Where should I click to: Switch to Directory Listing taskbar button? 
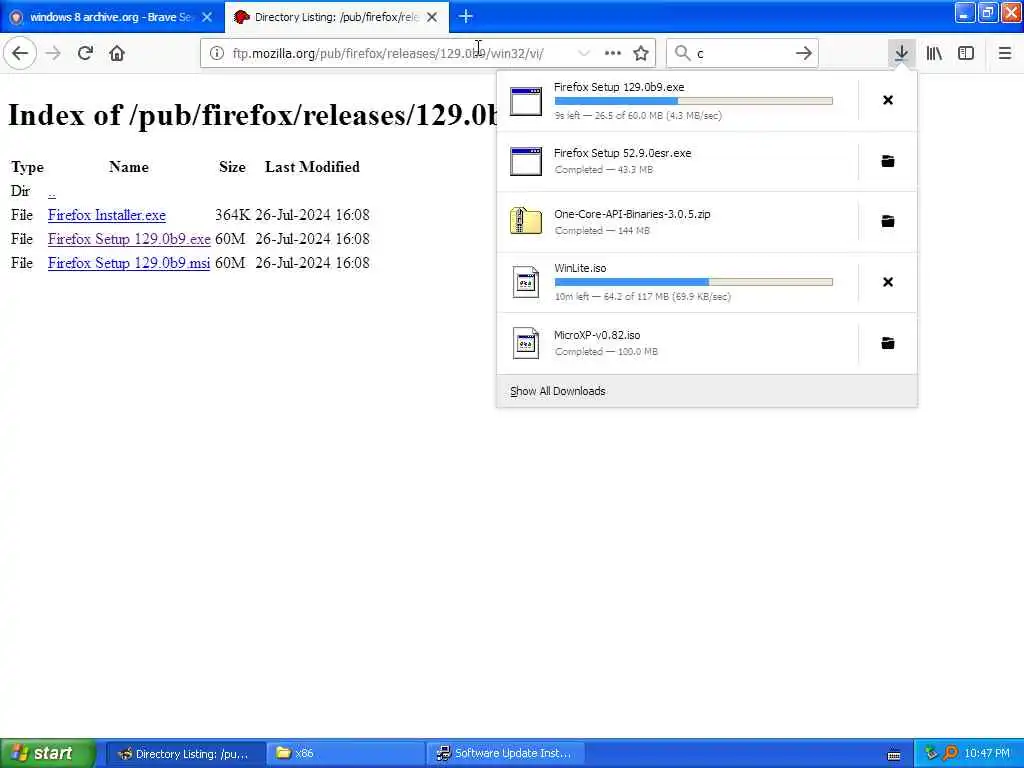[x=185, y=754]
